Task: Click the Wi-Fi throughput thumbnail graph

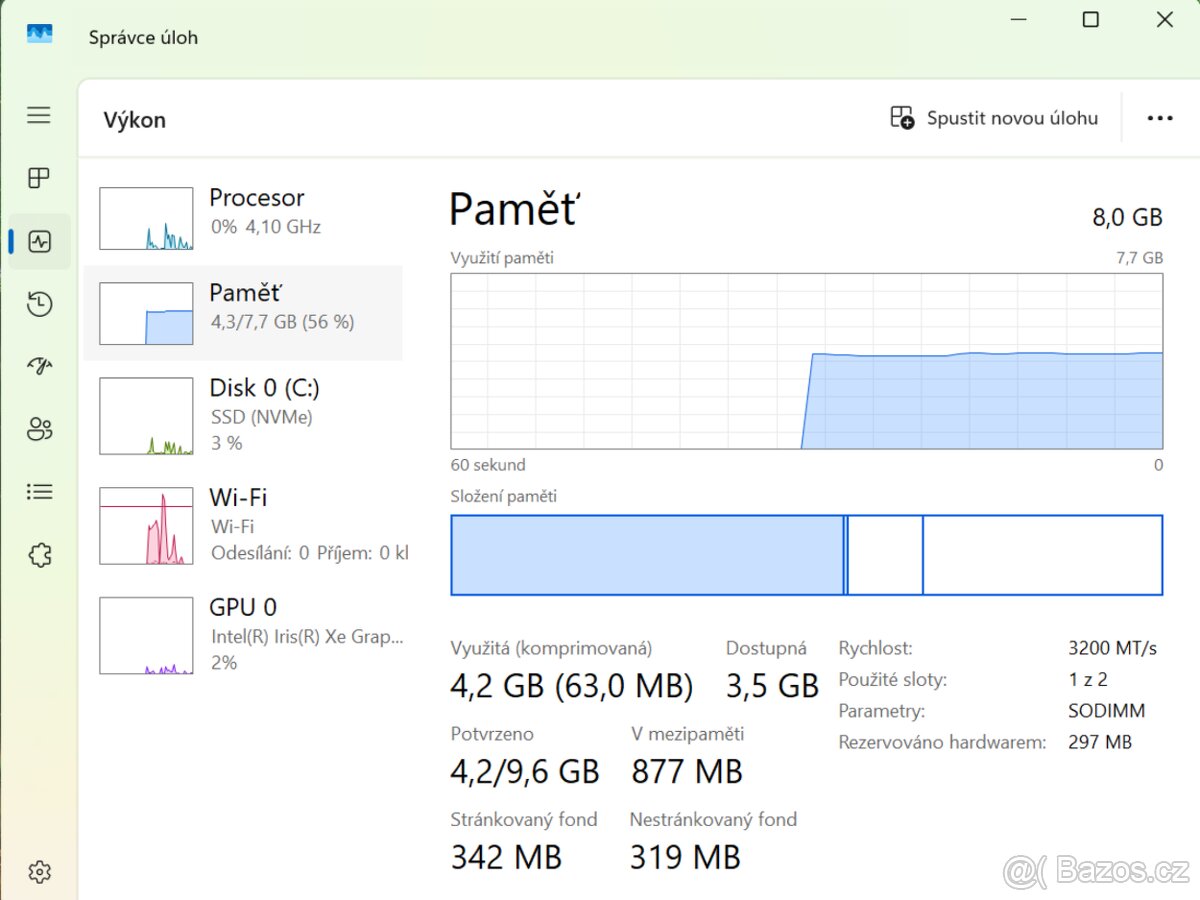Action: [146, 526]
